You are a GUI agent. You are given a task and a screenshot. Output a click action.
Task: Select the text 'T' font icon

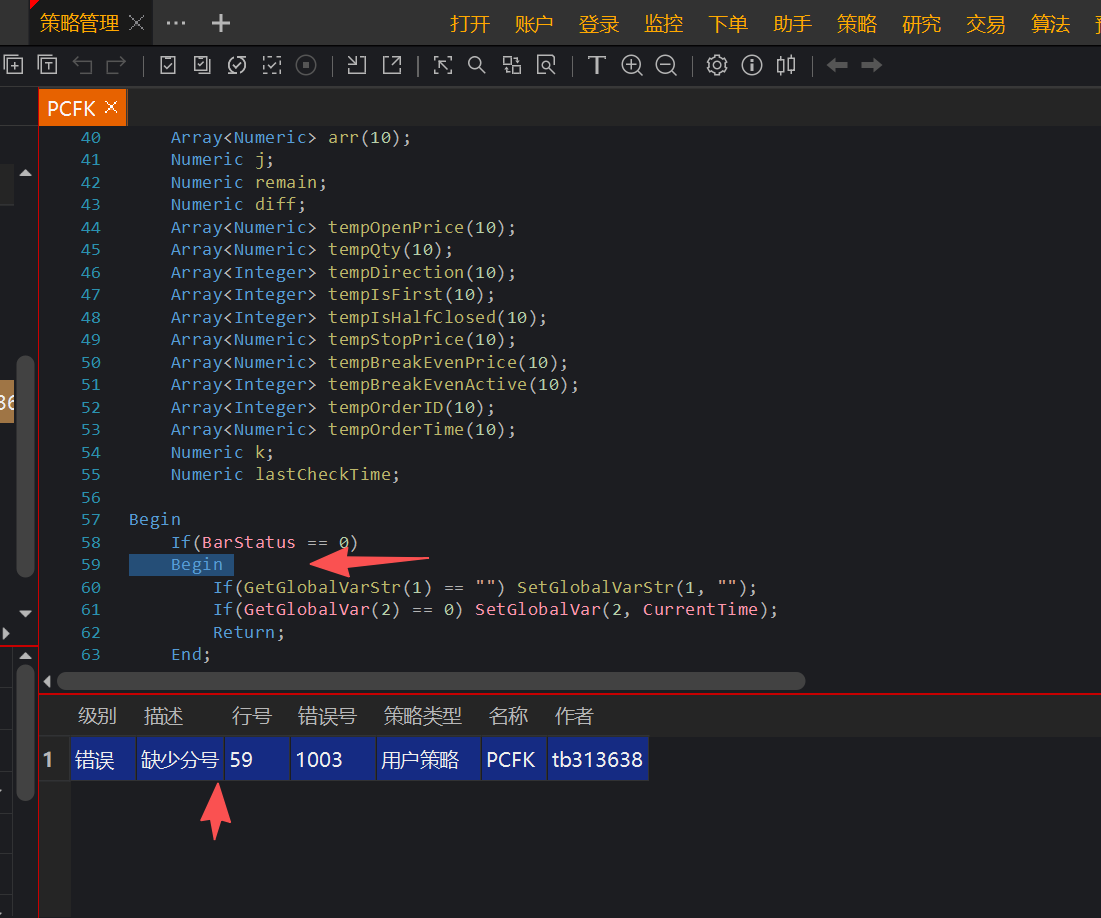(x=596, y=66)
